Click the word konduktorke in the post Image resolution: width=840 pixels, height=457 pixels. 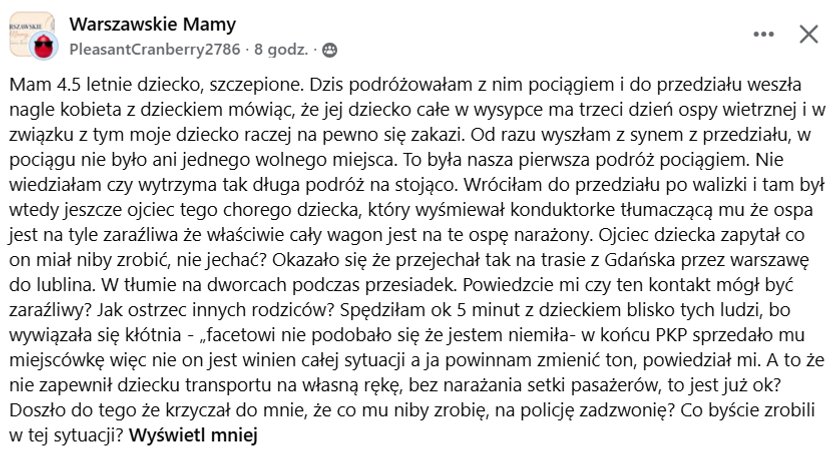coord(562,209)
